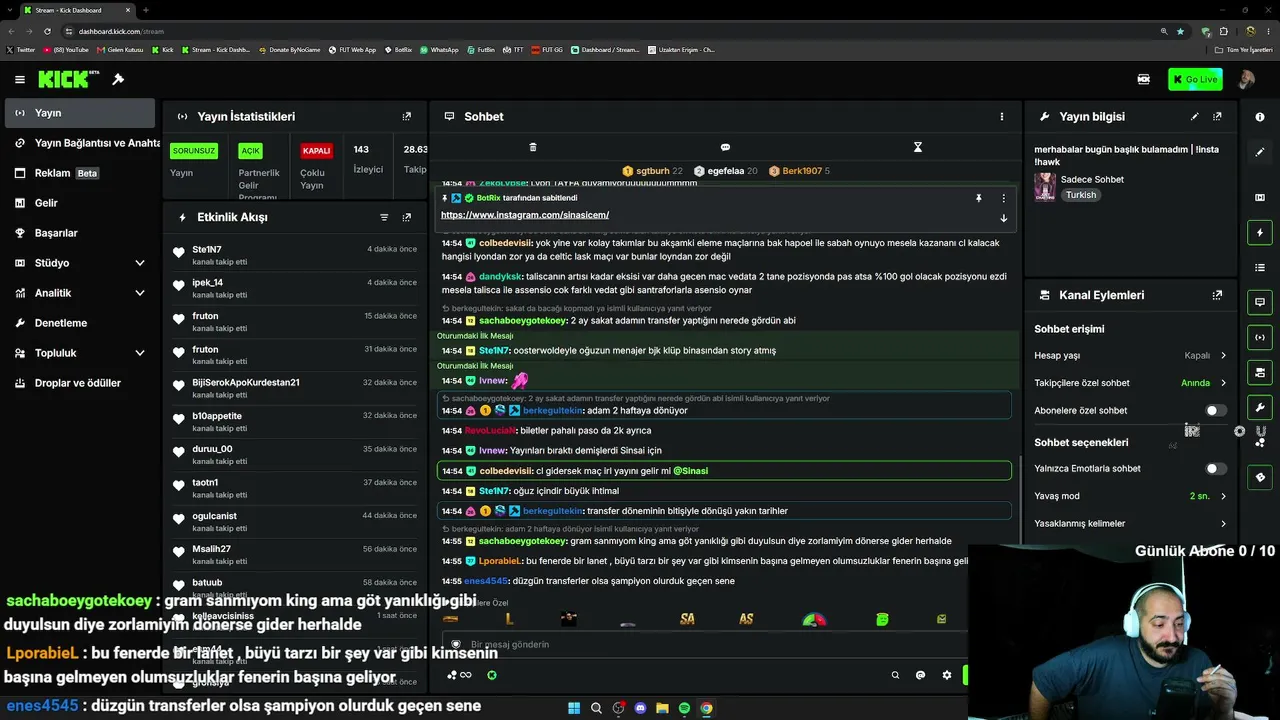Toggle the stream stats icon in right rail
1280x720 pixels.
pyautogui.click(x=1260, y=337)
